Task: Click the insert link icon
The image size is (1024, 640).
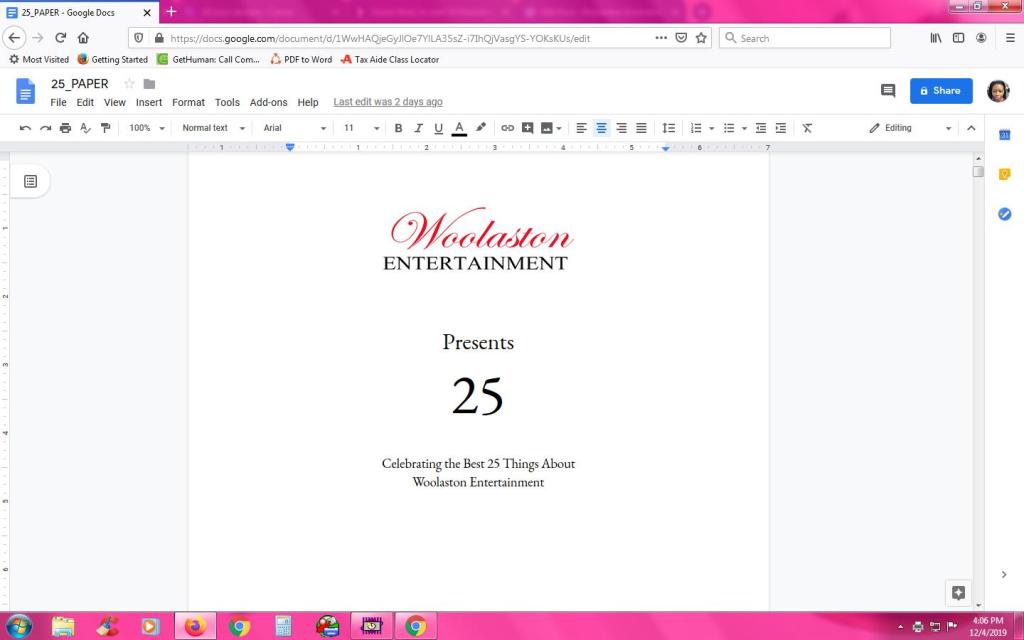Action: click(x=507, y=128)
